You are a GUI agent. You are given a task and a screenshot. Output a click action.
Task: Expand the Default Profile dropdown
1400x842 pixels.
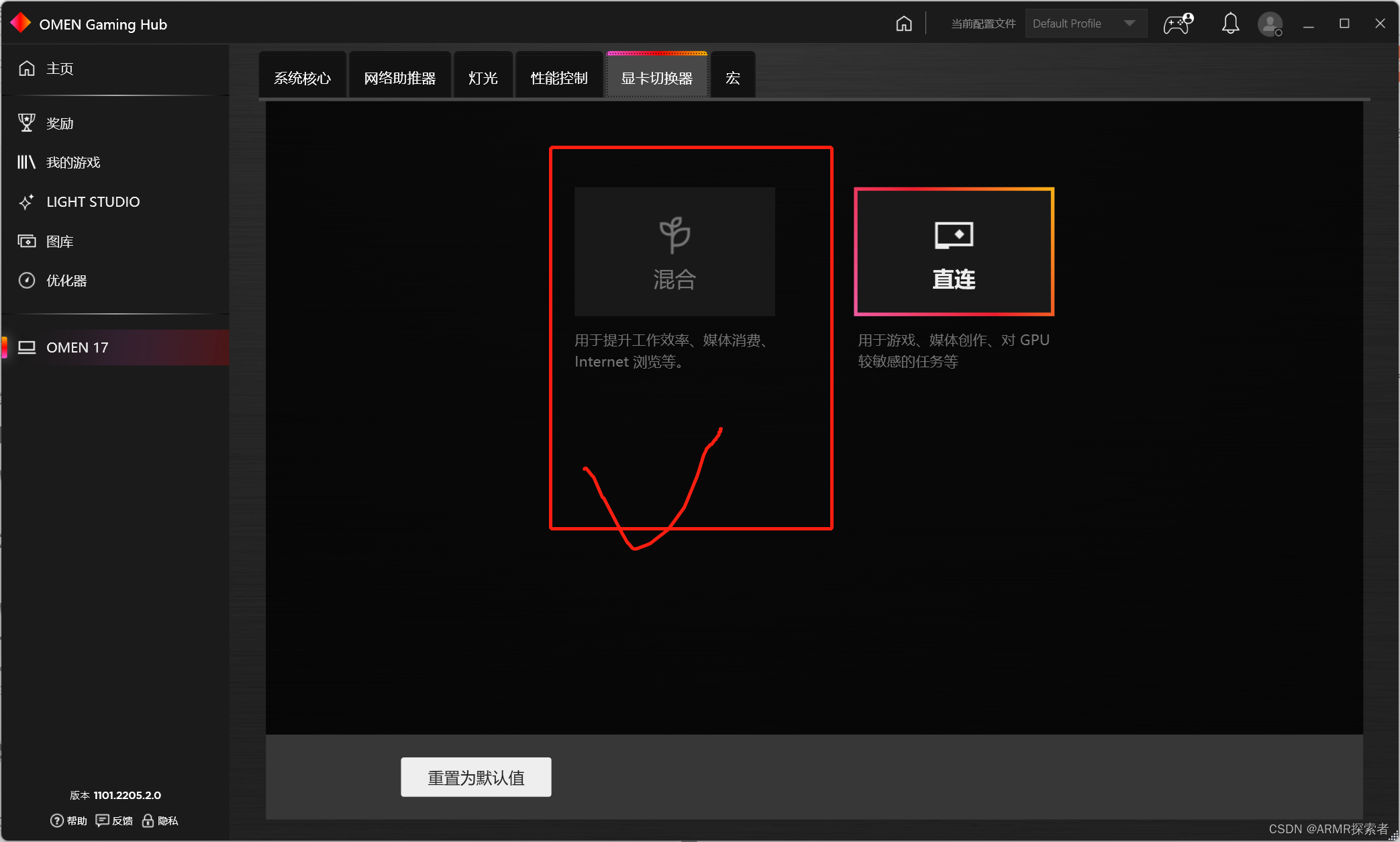[x=1085, y=24]
